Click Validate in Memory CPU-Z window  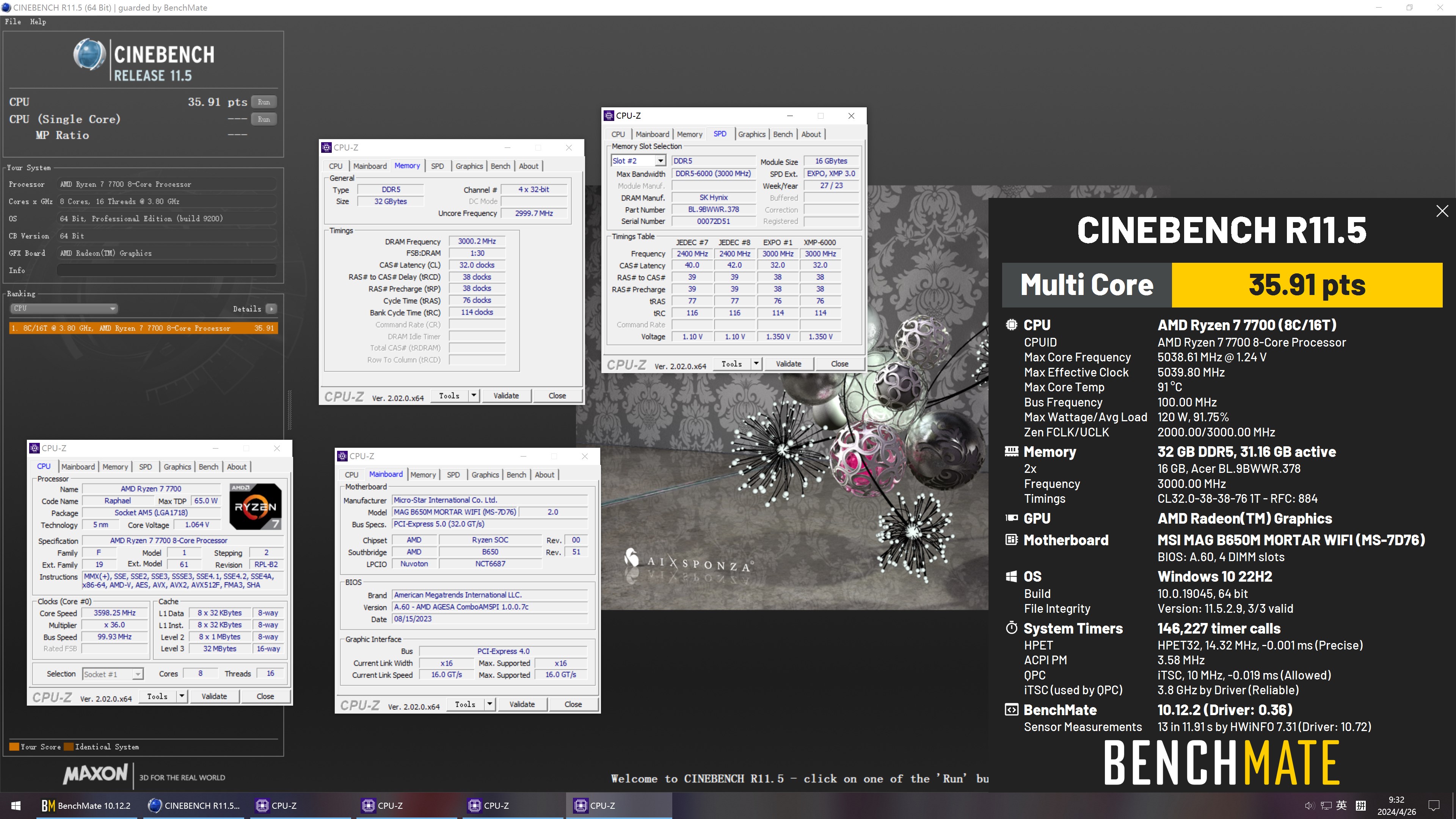[x=506, y=395]
